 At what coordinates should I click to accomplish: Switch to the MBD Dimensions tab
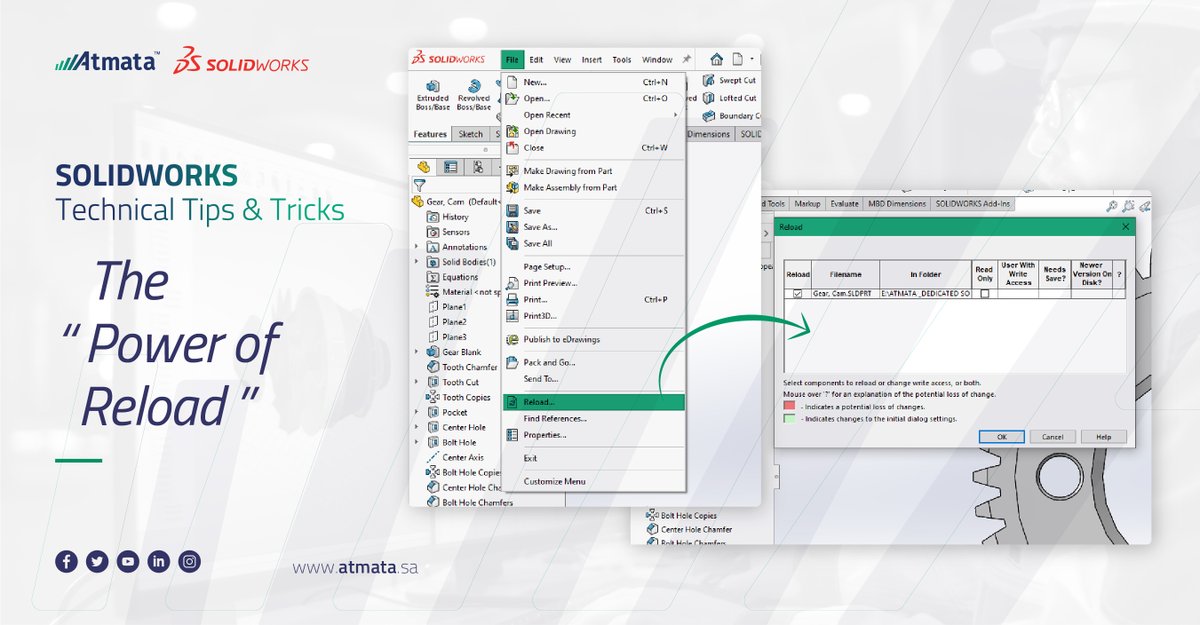click(897, 203)
